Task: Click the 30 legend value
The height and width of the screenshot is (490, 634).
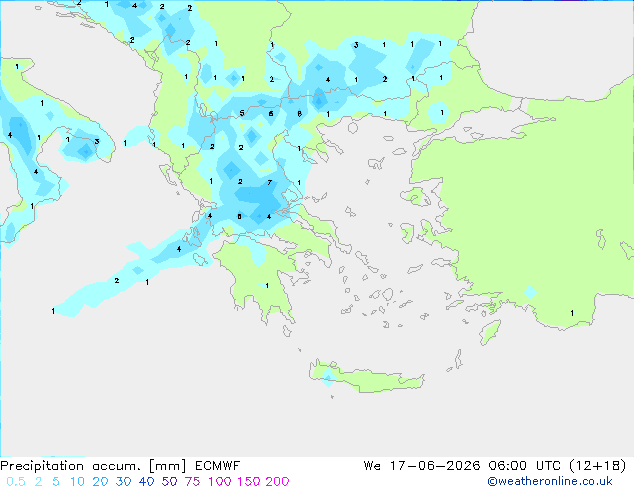Action: coord(123,482)
